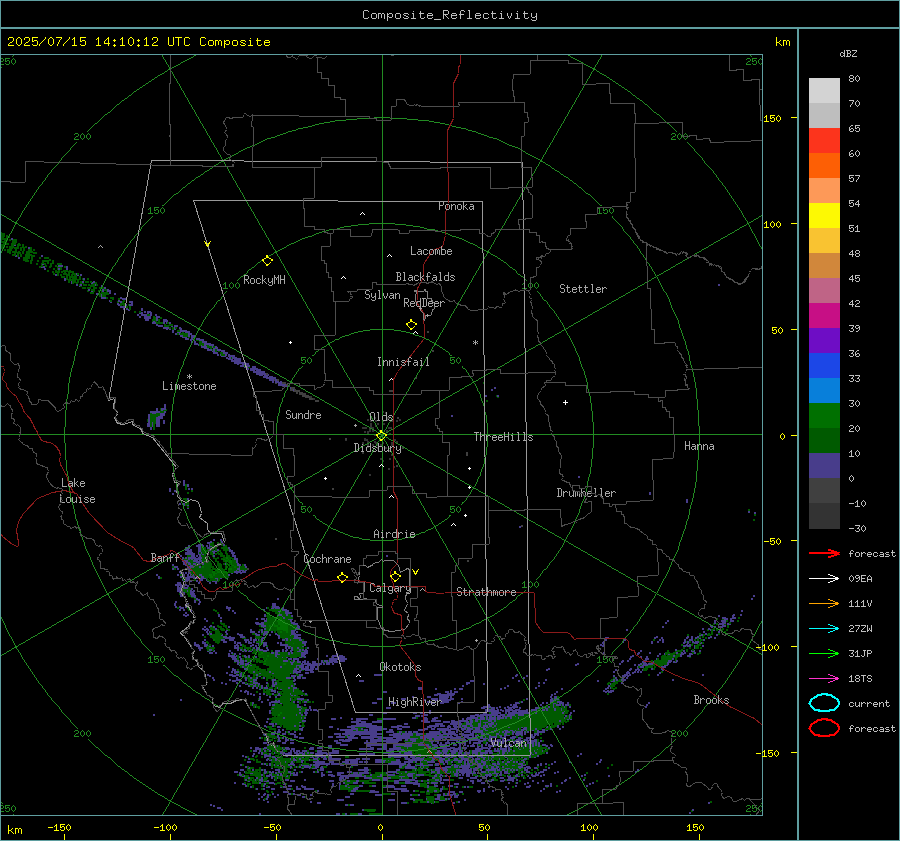
Task: Click the -150 label on bottom axis
Action: [59, 827]
